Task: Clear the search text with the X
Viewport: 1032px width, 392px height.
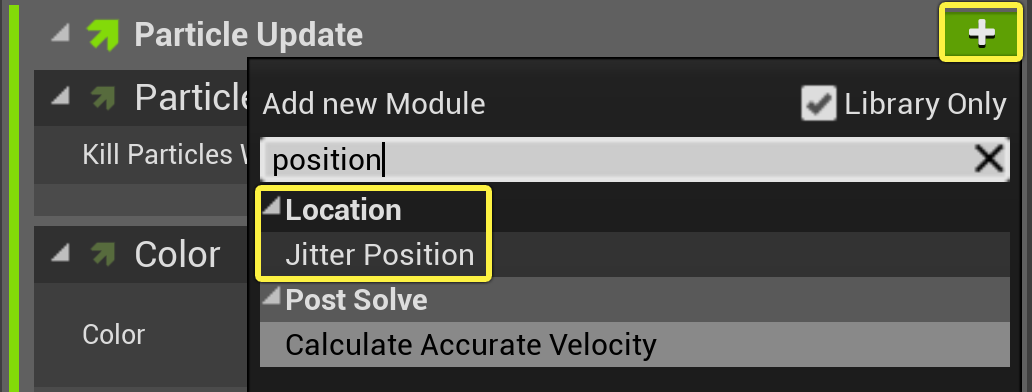Action: tap(989, 159)
